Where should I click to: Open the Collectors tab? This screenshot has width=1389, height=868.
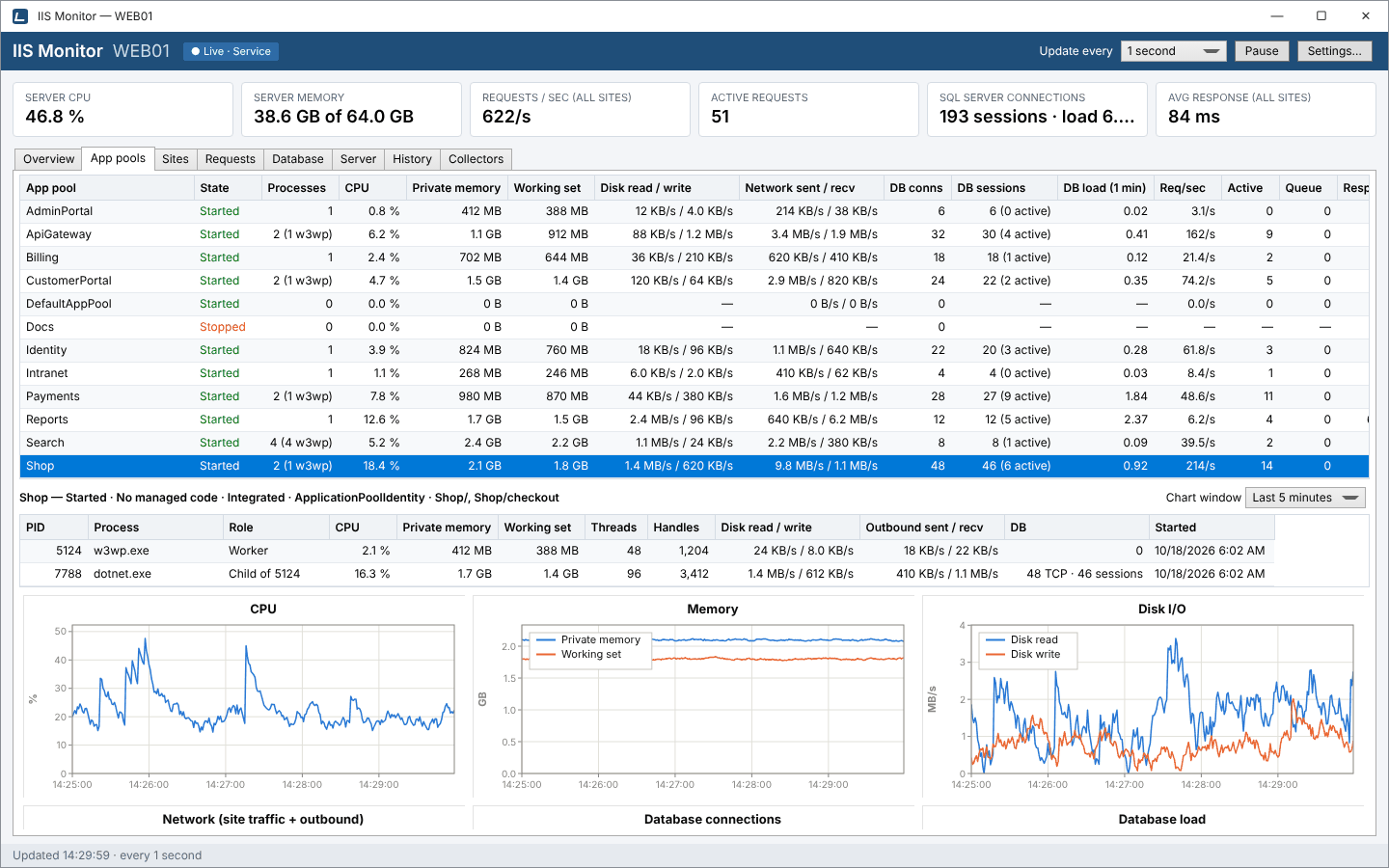(x=476, y=159)
